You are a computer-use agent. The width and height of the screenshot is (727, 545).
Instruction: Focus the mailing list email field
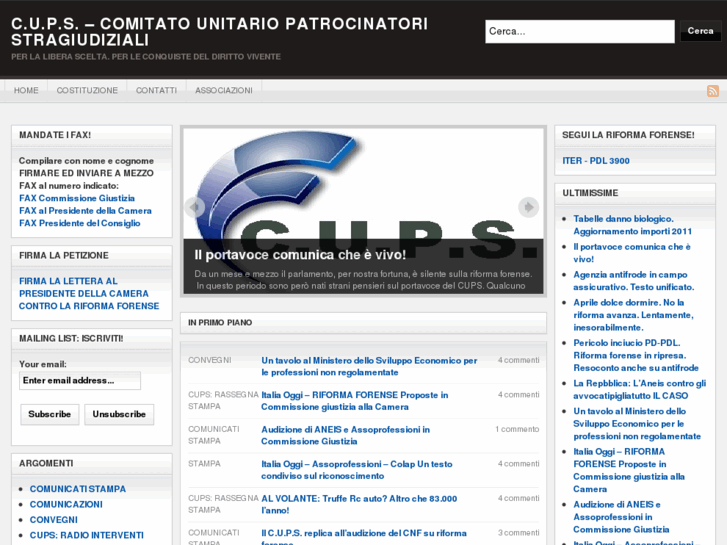tap(80, 380)
